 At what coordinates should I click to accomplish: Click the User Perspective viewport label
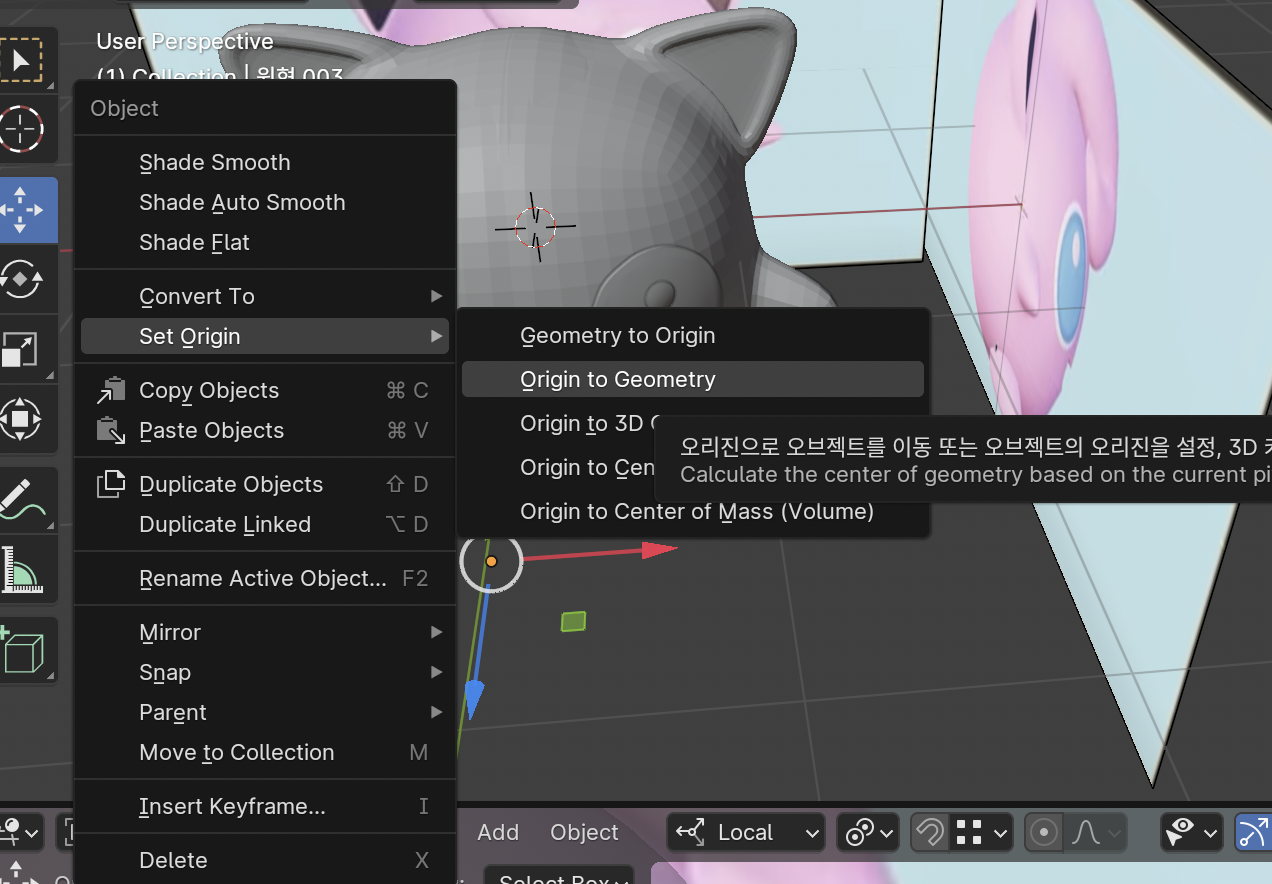click(185, 41)
